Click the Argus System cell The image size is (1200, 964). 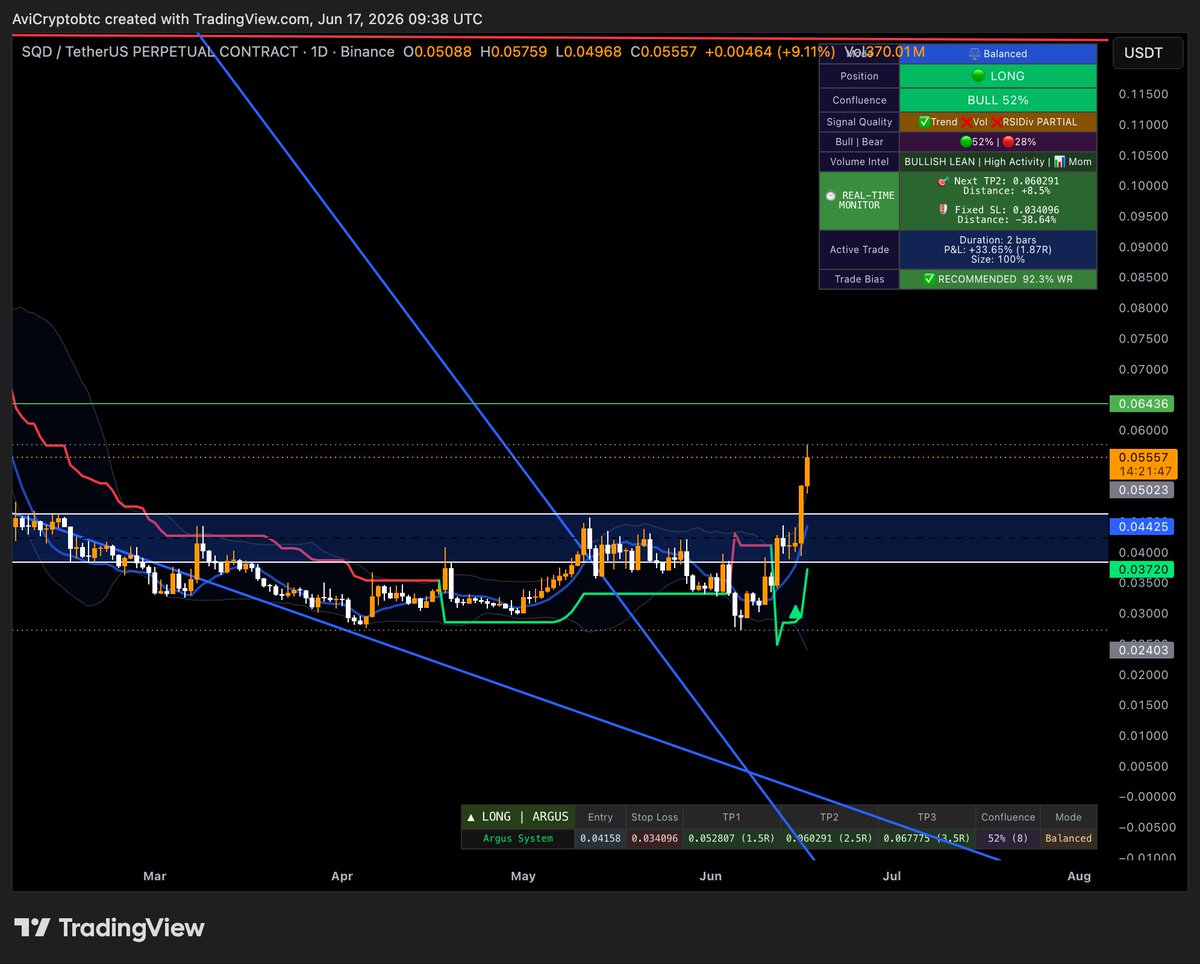518,838
